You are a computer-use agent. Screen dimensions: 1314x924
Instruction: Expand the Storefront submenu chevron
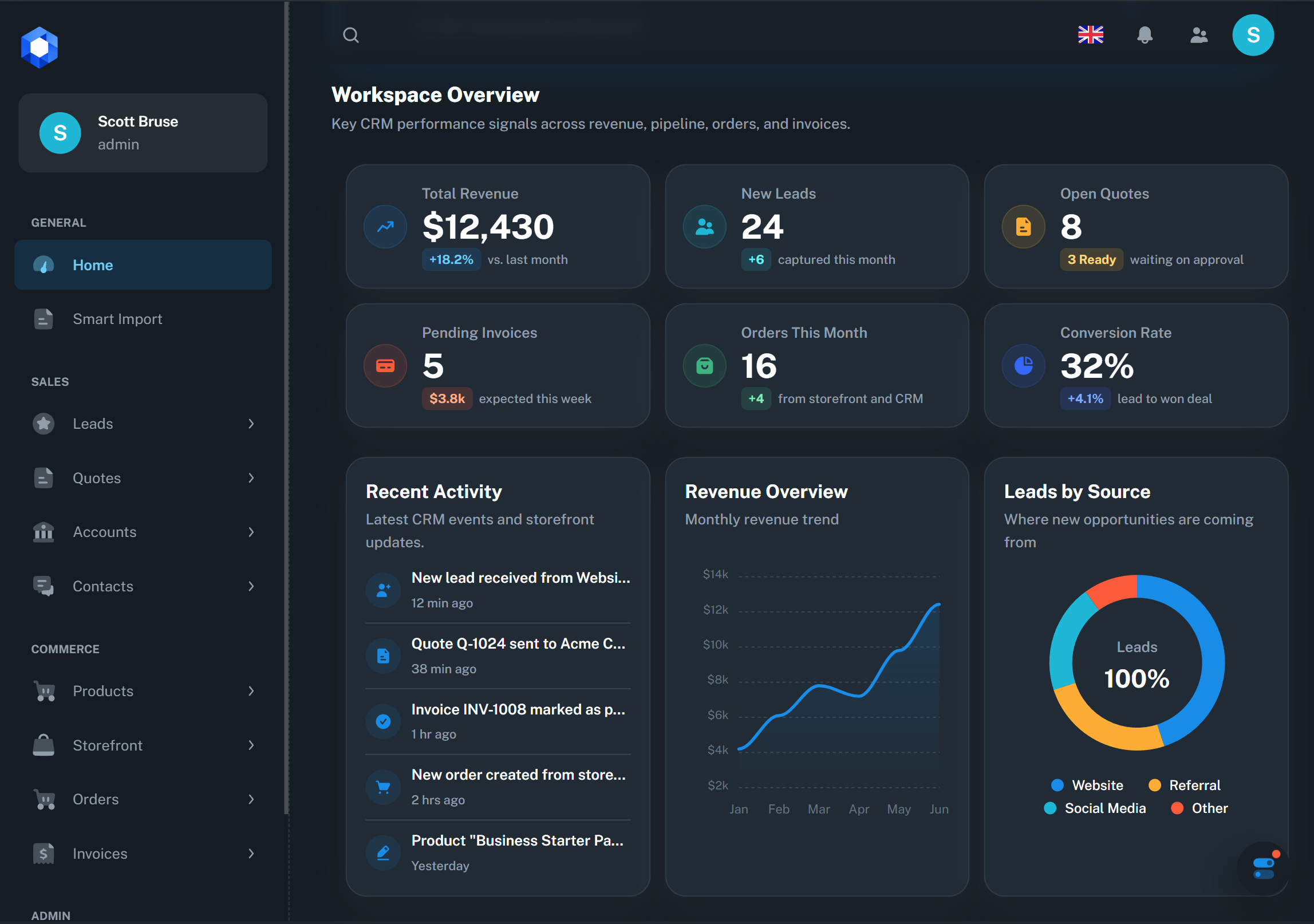251,745
